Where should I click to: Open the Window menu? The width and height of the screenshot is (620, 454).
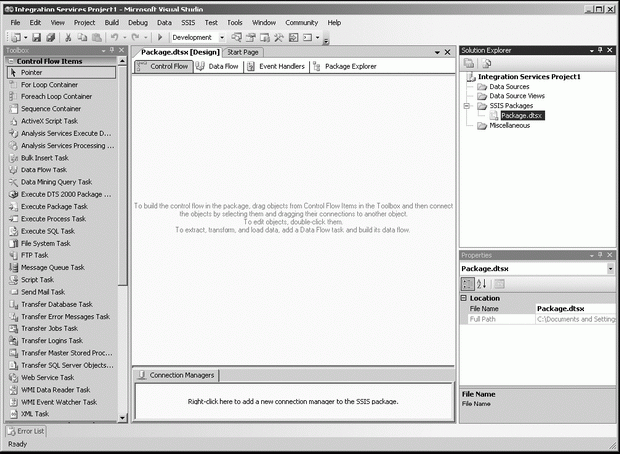point(264,23)
